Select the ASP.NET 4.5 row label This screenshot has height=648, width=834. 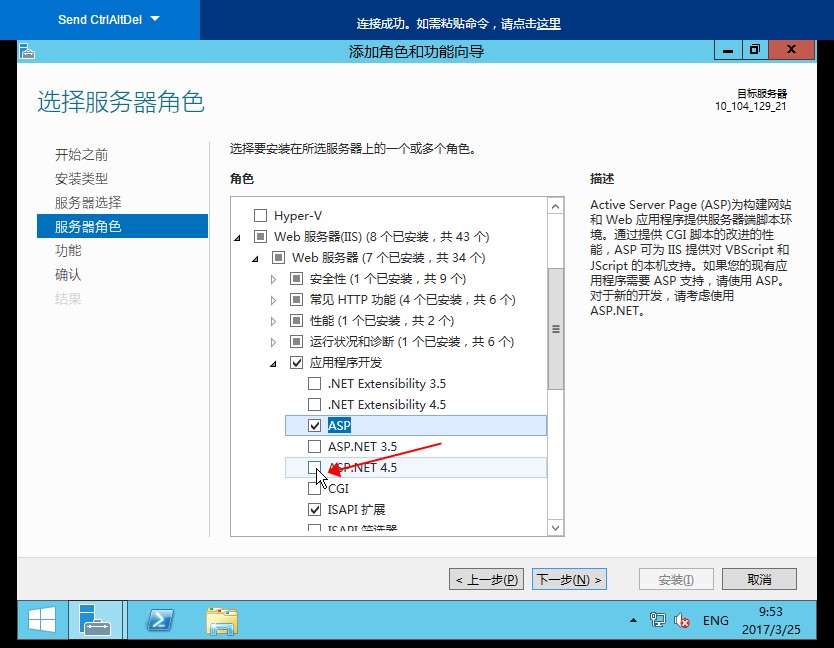(362, 468)
